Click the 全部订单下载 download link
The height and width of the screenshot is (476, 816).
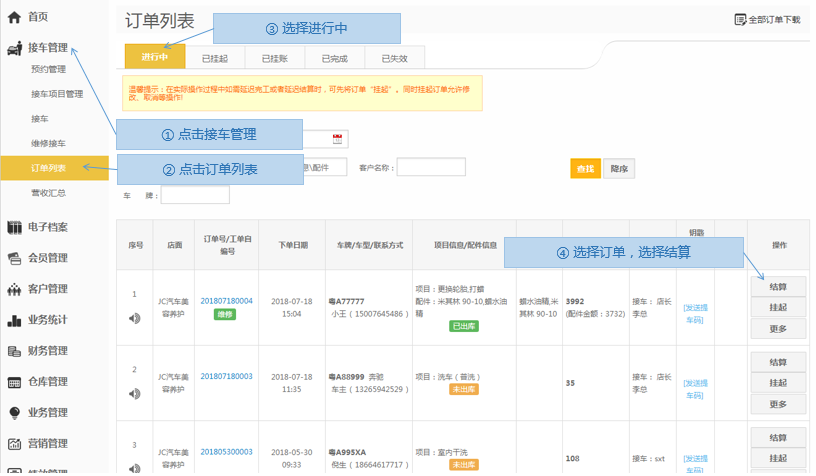coord(767,20)
